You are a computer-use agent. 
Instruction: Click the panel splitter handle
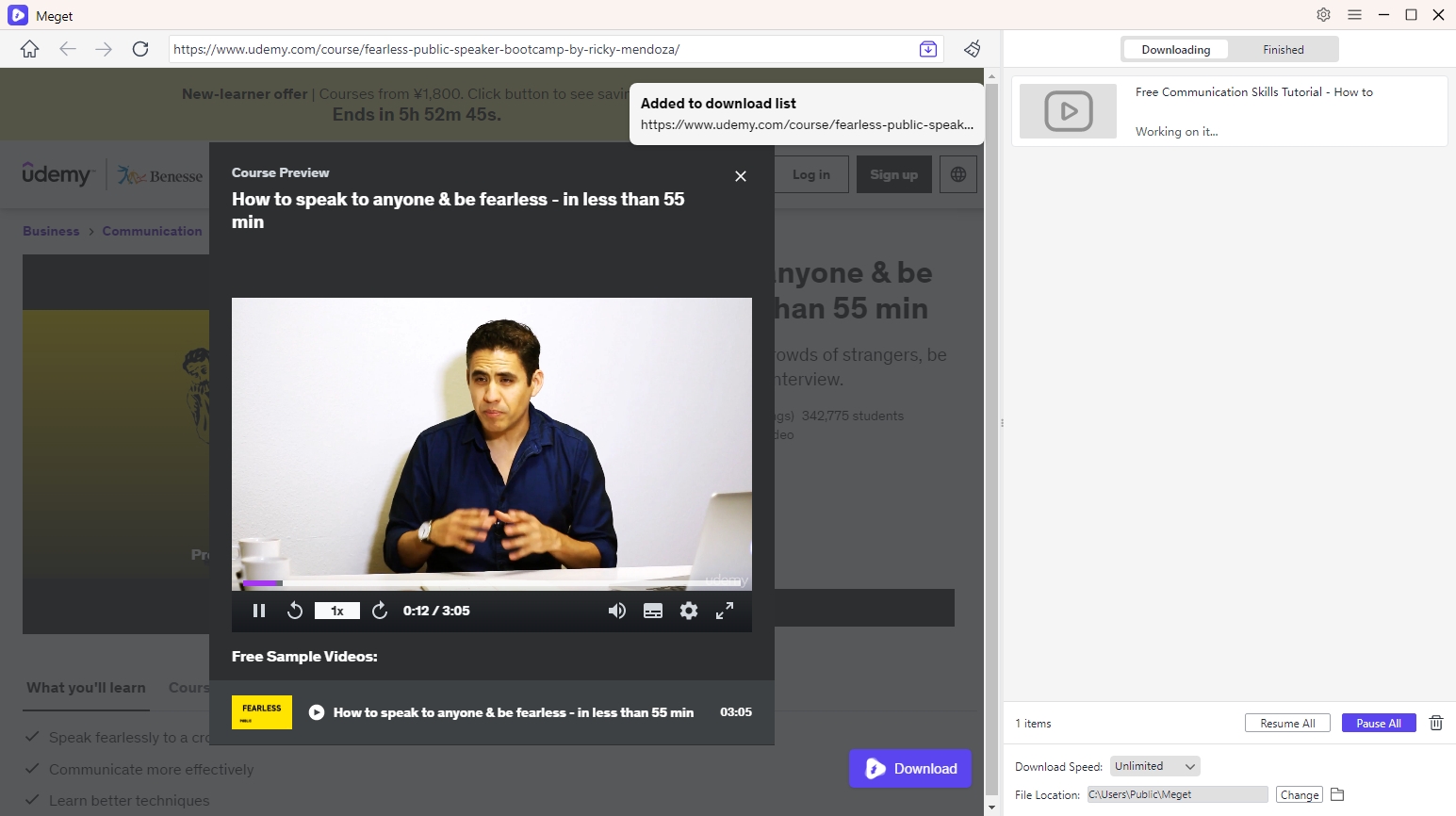point(1002,423)
